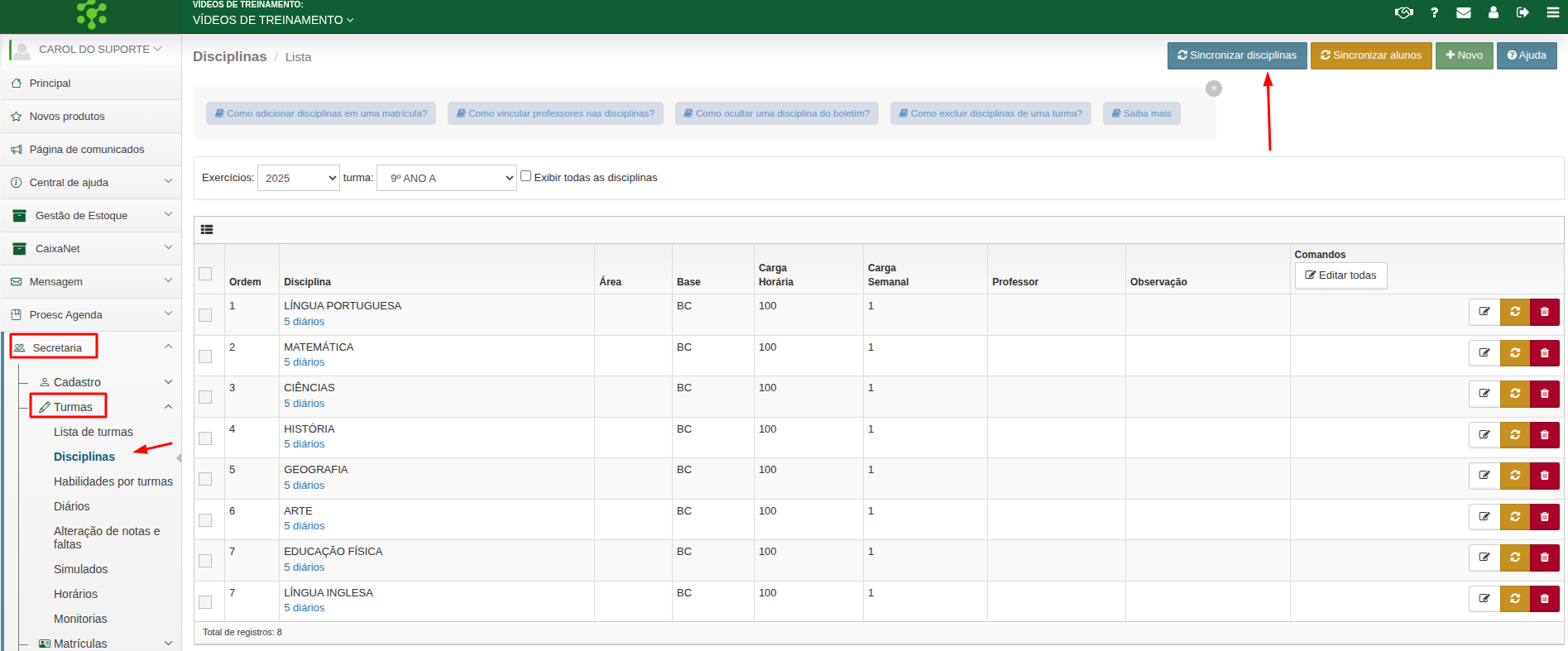Go to Diários in sidebar menu
This screenshot has height=651, width=1568.
[x=72, y=506]
